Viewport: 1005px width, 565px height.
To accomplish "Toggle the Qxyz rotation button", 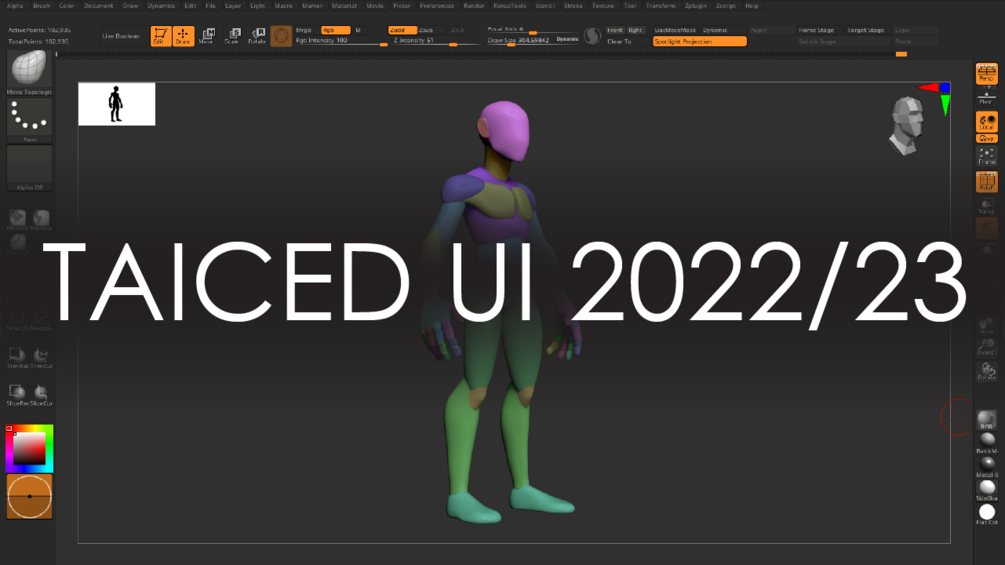I will 986,138.
